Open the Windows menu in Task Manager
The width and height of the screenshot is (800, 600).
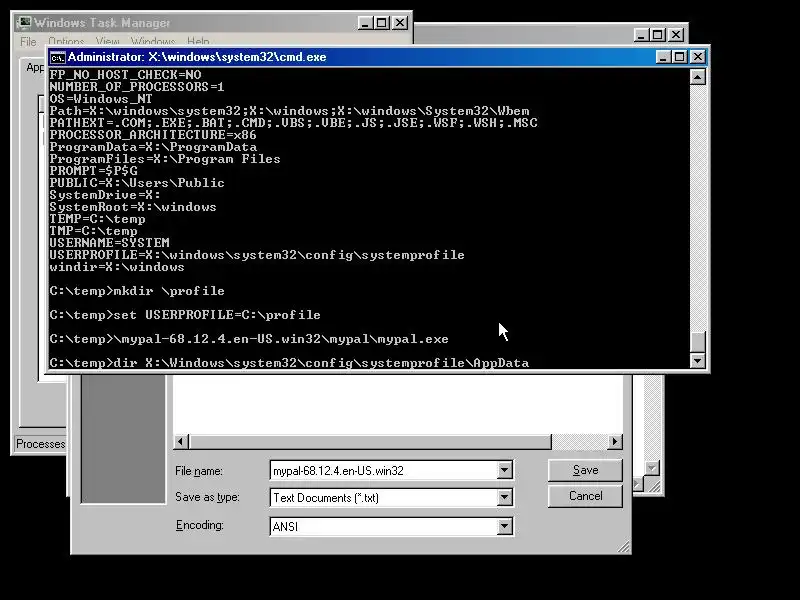pyautogui.click(x=153, y=41)
